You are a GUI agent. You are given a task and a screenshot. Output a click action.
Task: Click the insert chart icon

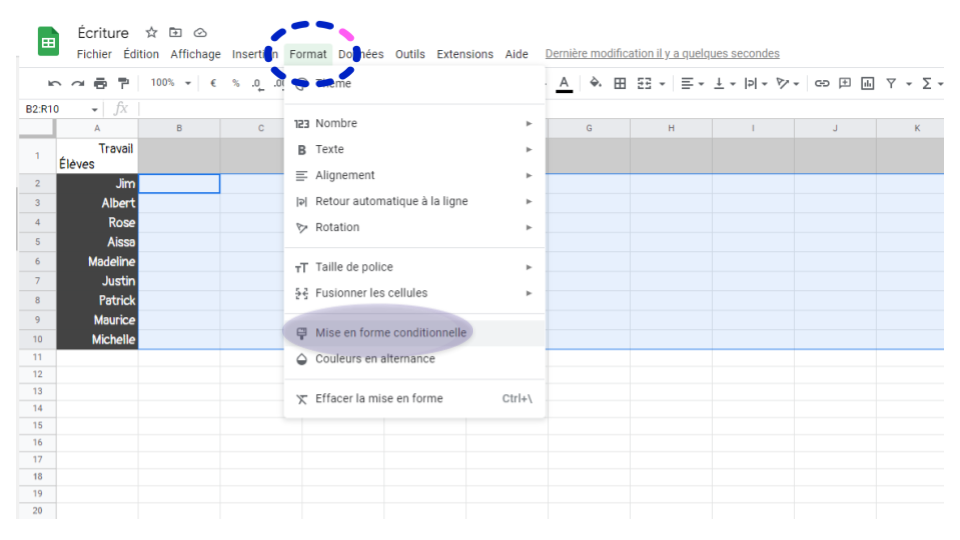(867, 83)
